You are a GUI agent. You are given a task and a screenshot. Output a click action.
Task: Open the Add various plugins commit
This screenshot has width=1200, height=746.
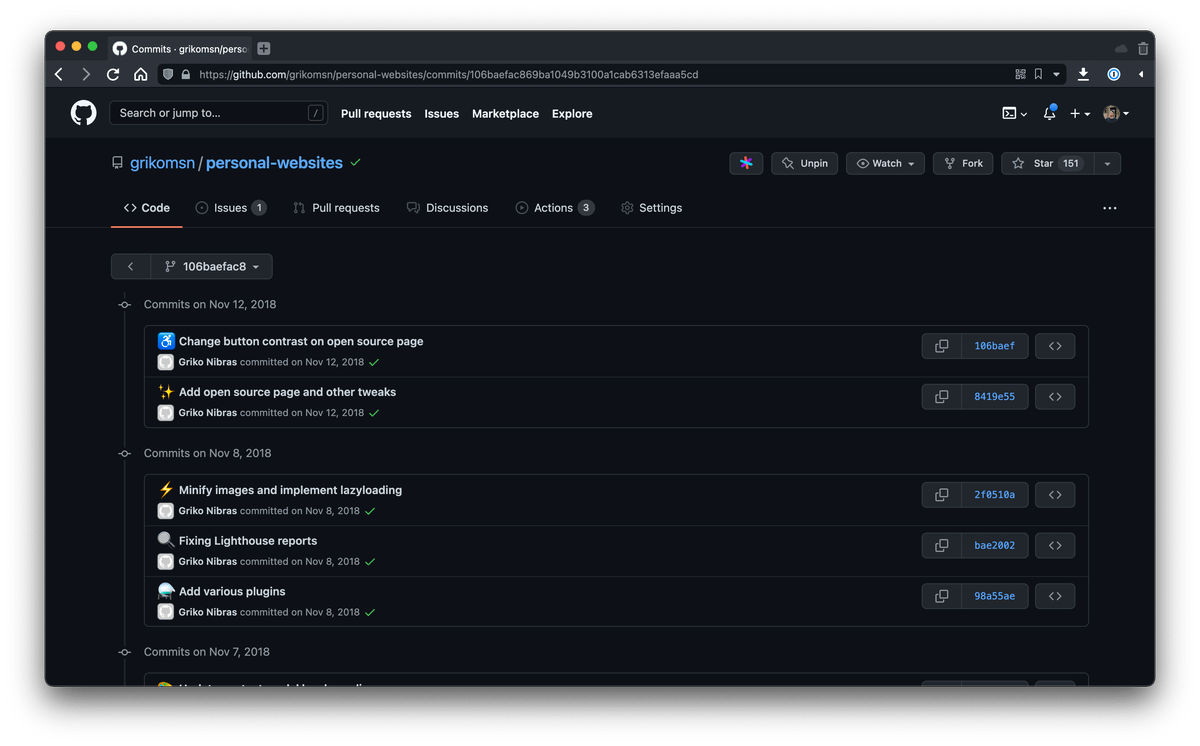232,591
